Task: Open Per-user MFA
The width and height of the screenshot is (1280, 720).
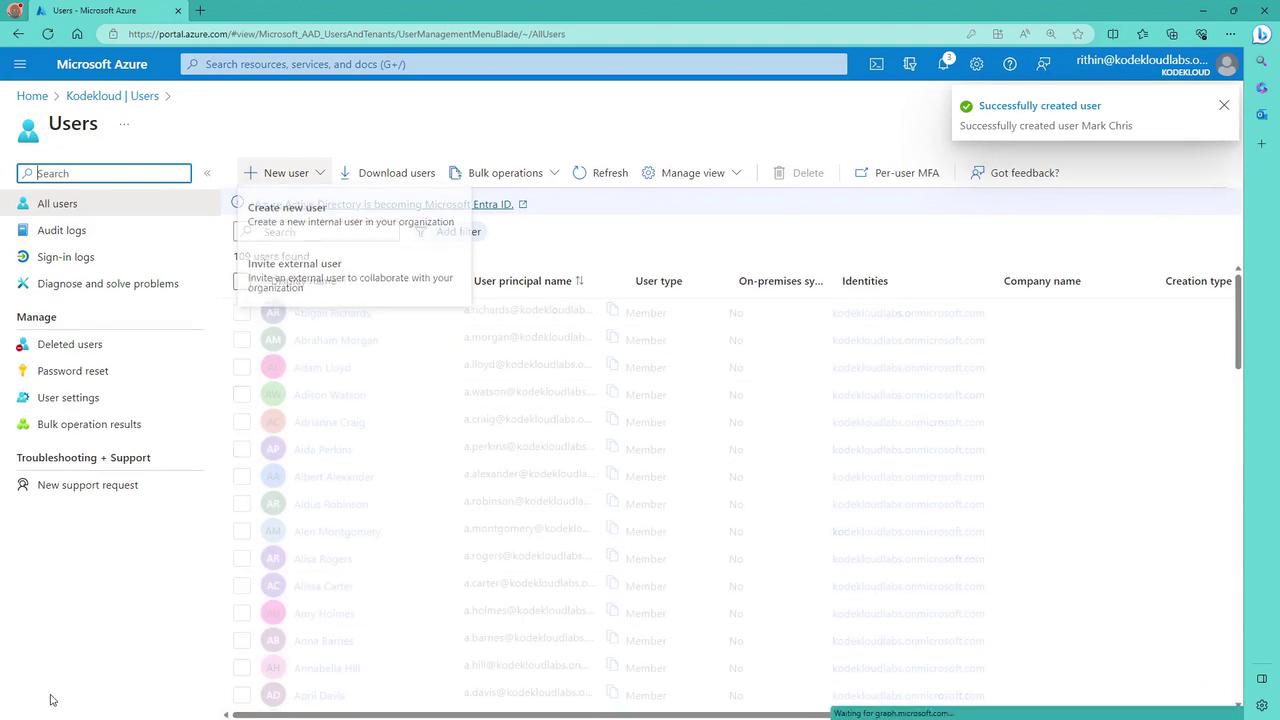Action: tap(897, 173)
